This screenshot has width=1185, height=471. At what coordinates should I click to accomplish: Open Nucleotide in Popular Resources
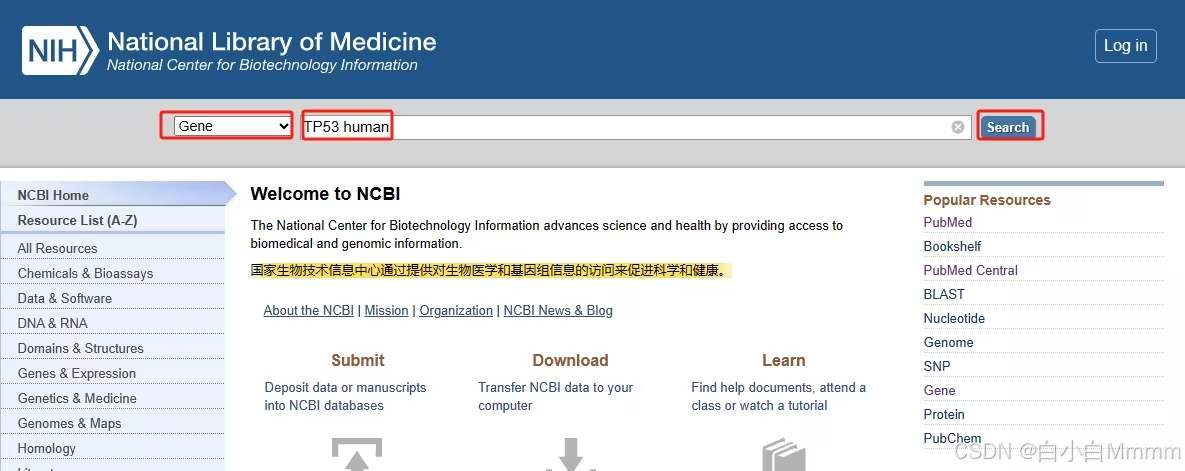click(954, 318)
